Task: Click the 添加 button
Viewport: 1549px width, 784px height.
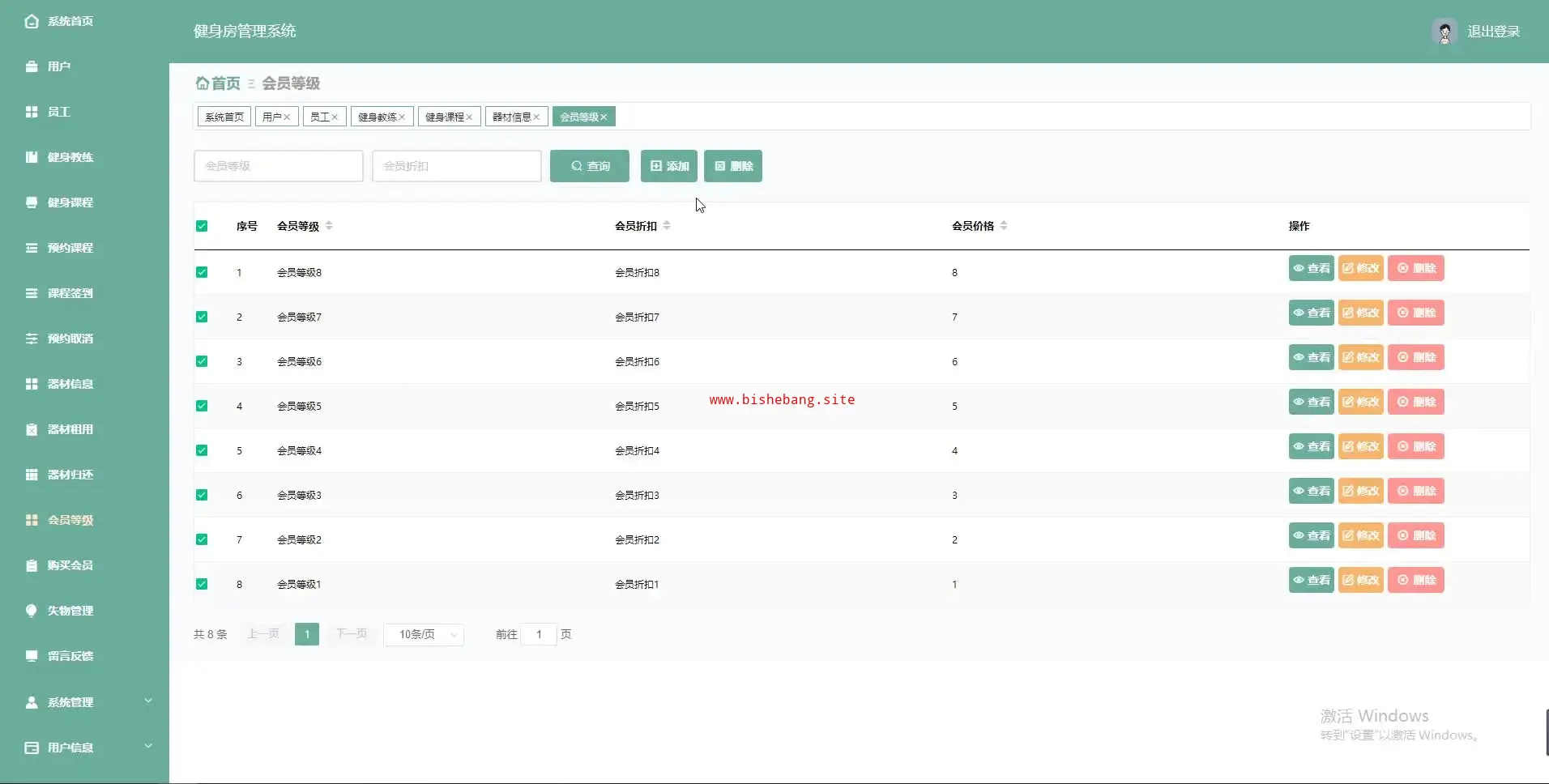Action: [669, 166]
